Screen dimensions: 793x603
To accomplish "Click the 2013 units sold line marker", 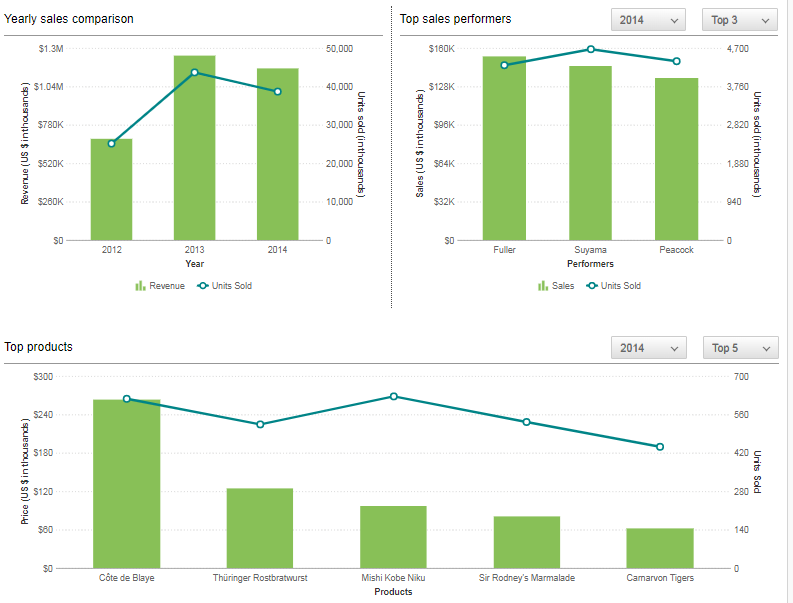I will point(194,72).
